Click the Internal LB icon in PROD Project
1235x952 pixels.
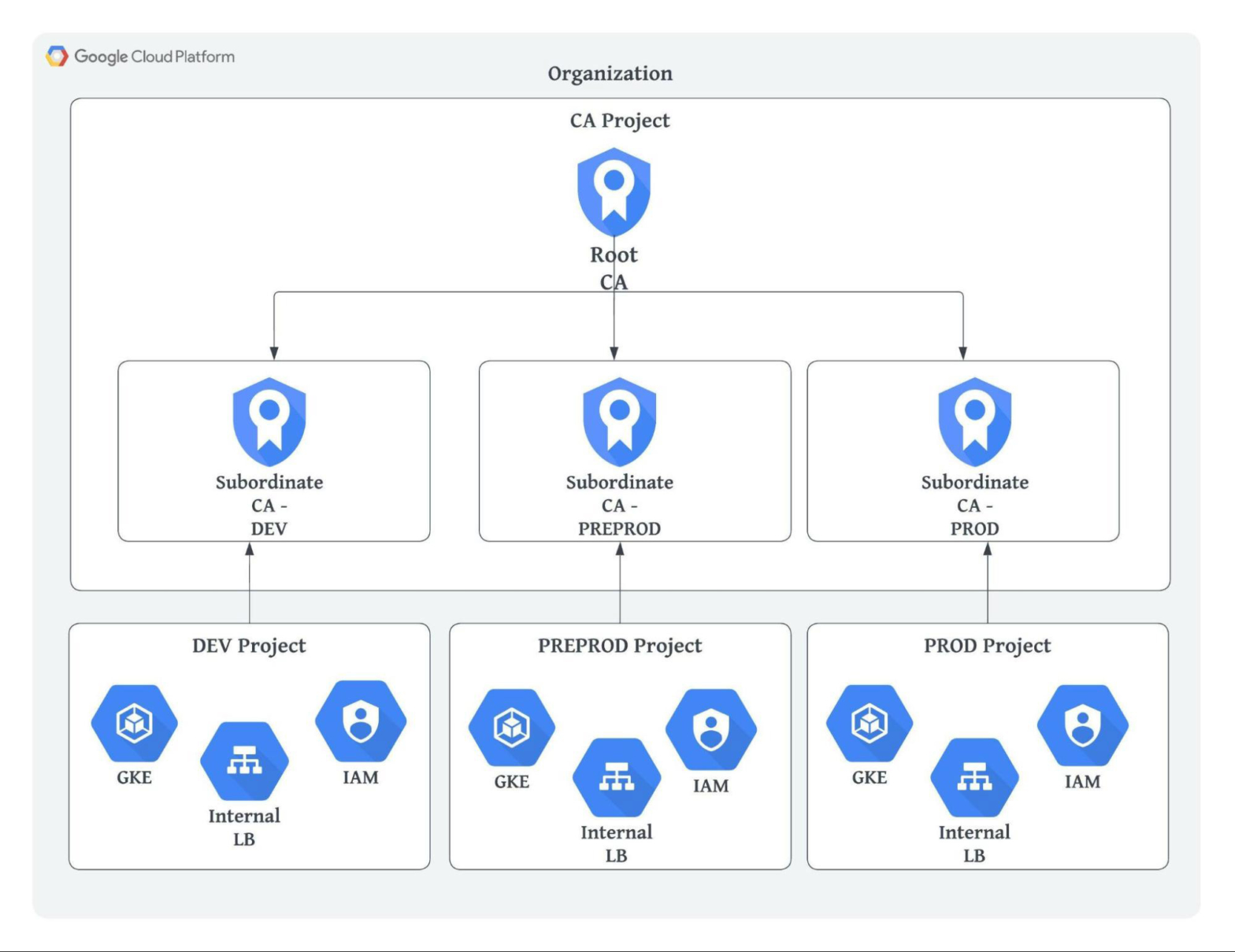[974, 777]
